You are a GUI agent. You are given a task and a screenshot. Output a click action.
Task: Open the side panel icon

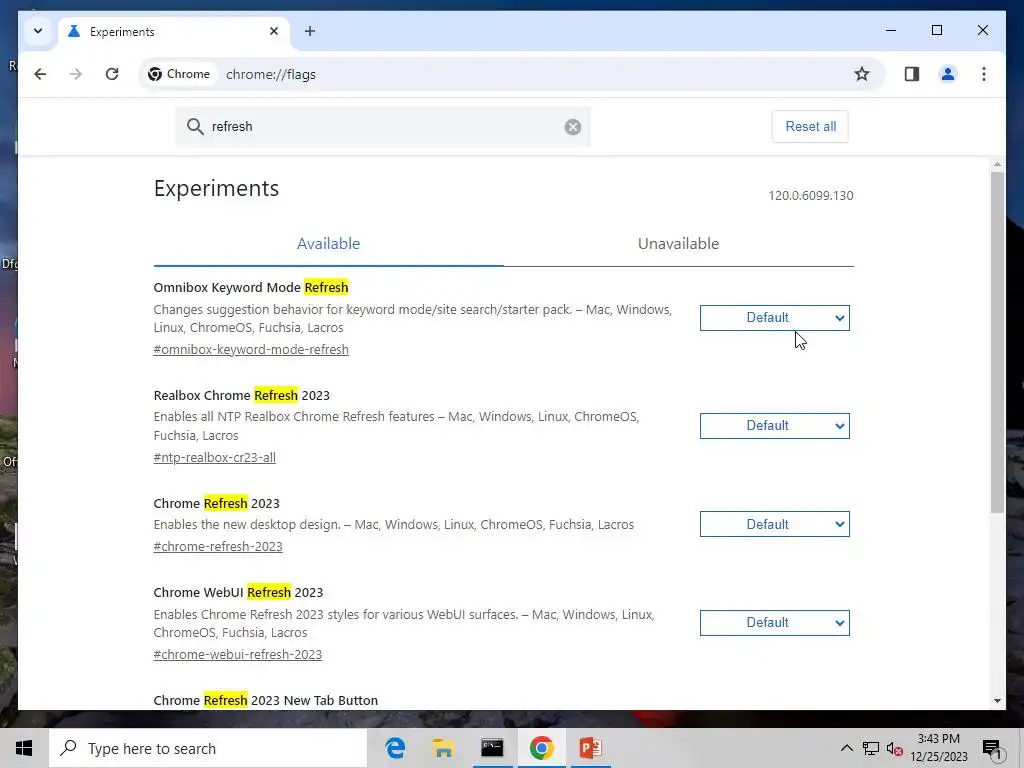point(912,74)
